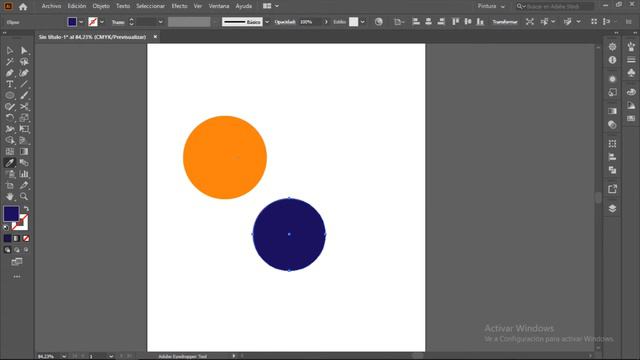Enable Draw Normal mode

click(x=7, y=250)
